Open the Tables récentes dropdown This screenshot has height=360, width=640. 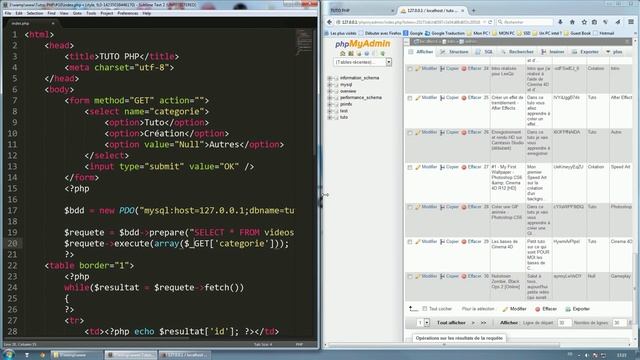click(362, 62)
